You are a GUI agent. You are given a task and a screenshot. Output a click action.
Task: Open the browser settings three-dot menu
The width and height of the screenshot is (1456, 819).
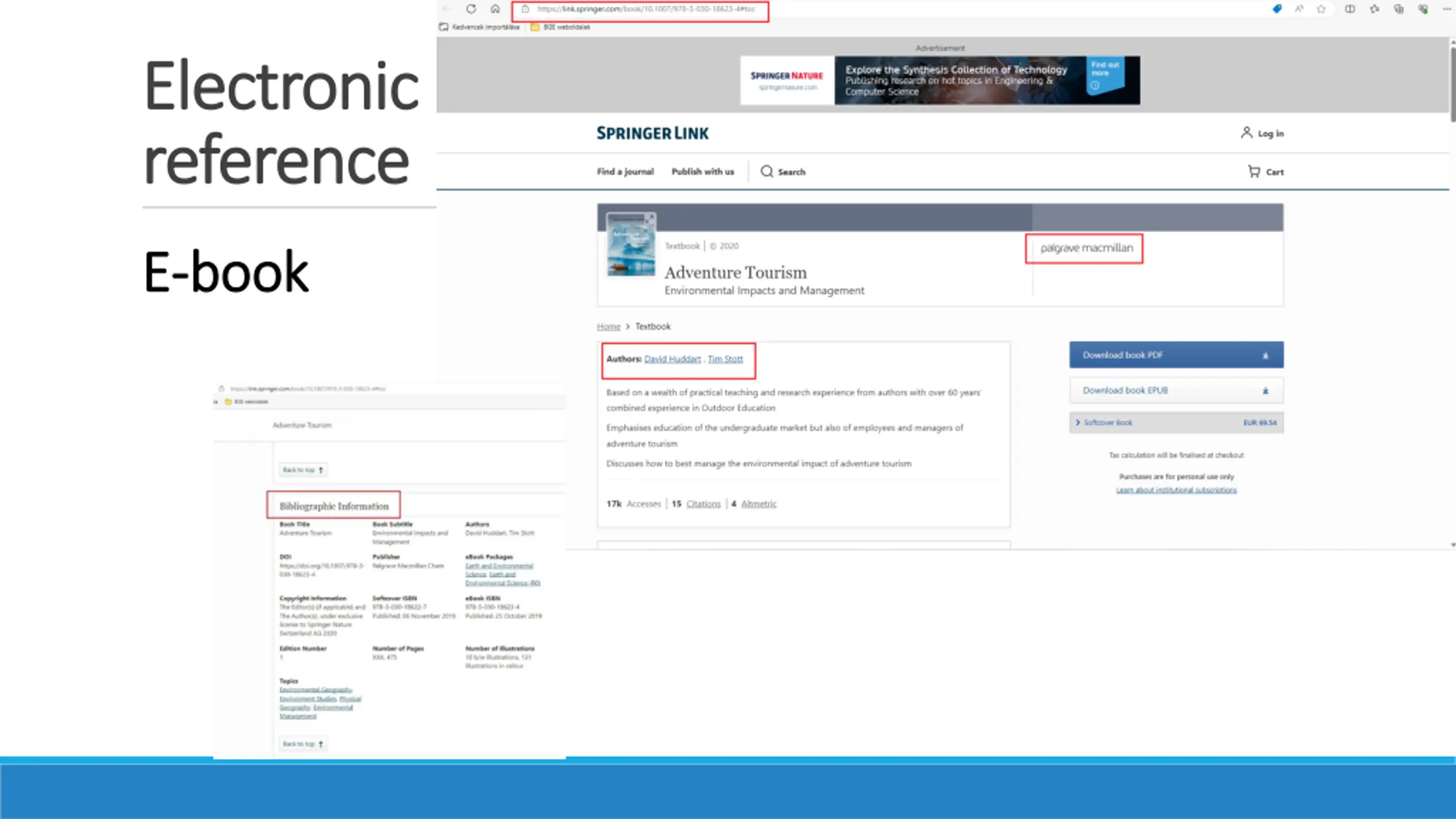(x=1447, y=9)
